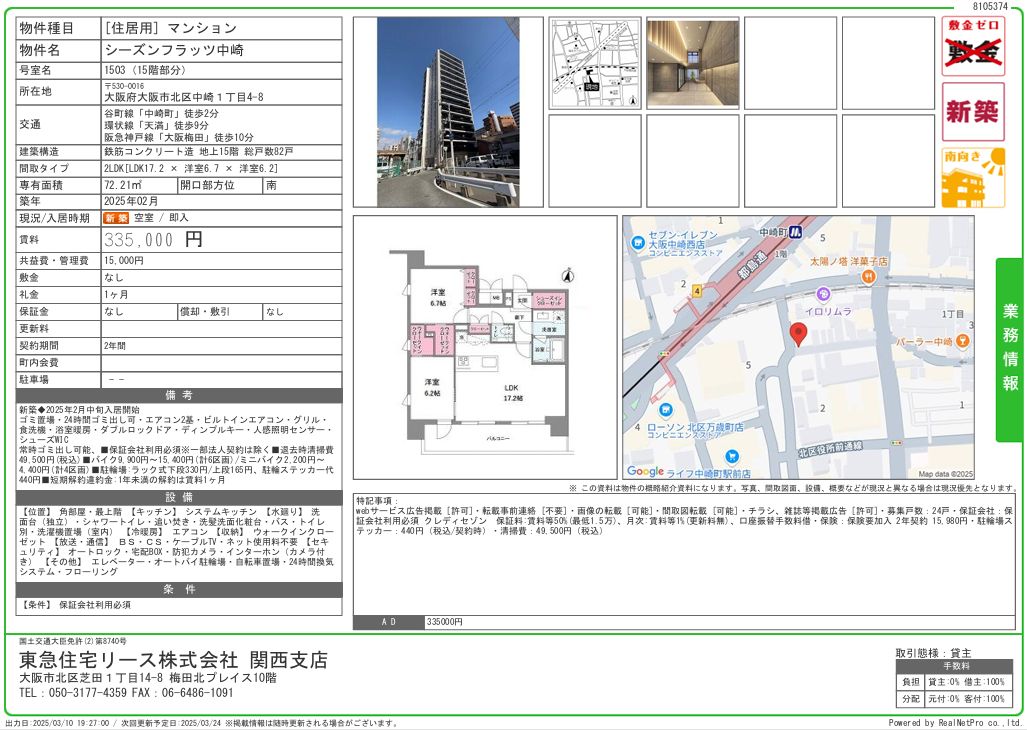This screenshot has width=1027, height=730.
Task: Click the 南向き sun badge icon
Action: (x=973, y=177)
